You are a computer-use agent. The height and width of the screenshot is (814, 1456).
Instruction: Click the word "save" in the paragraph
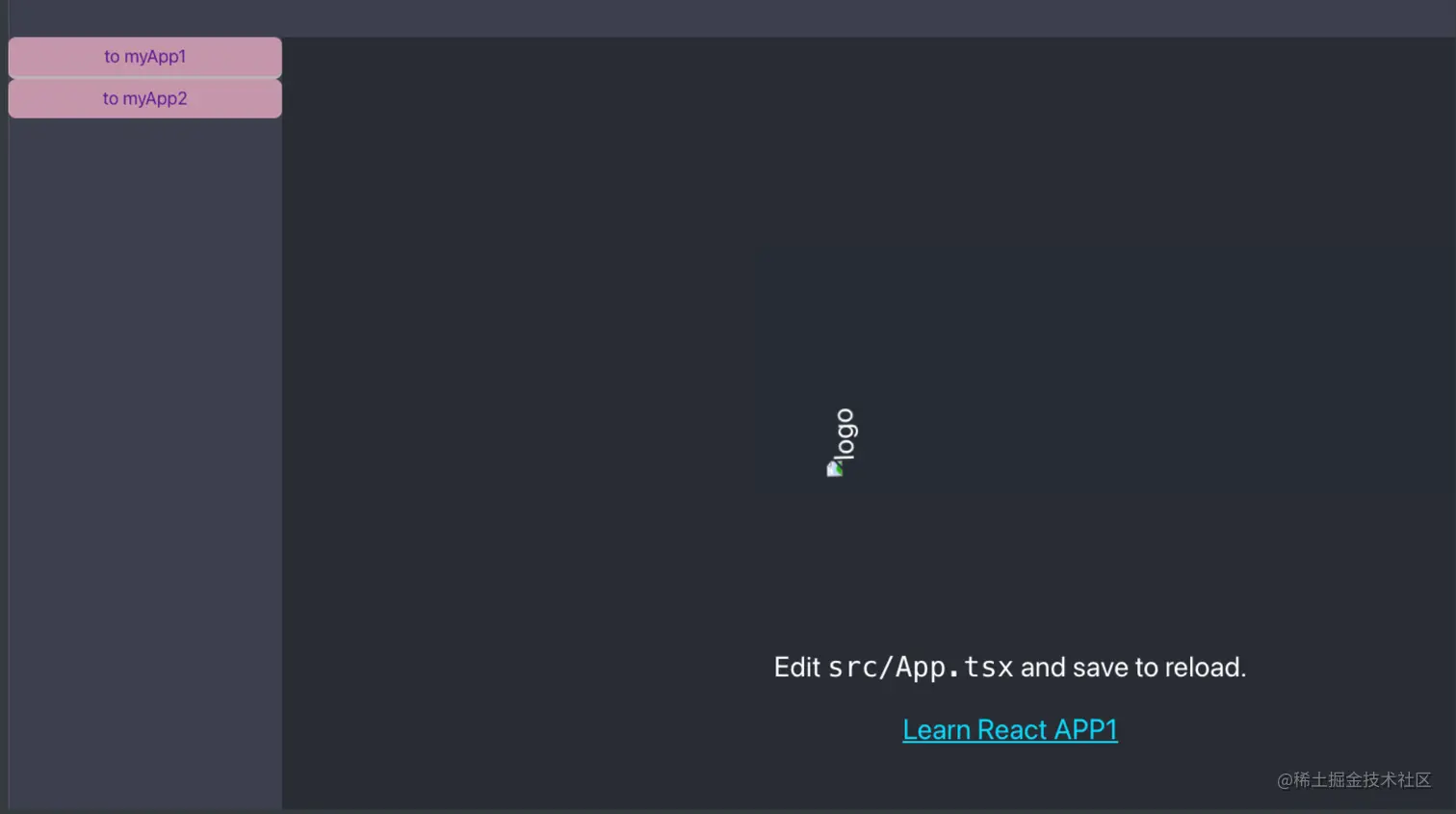point(1101,668)
